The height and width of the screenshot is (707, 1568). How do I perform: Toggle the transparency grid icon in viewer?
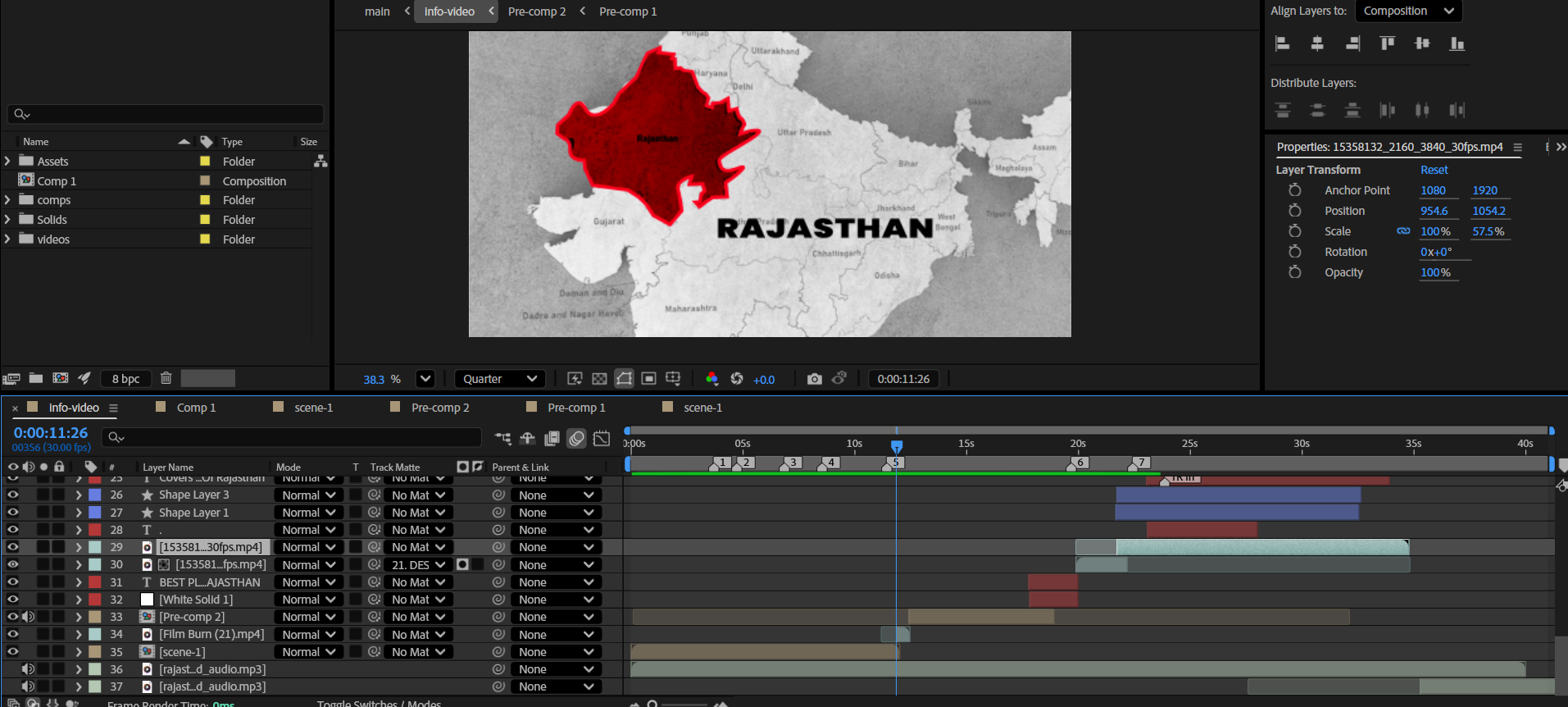(x=599, y=379)
